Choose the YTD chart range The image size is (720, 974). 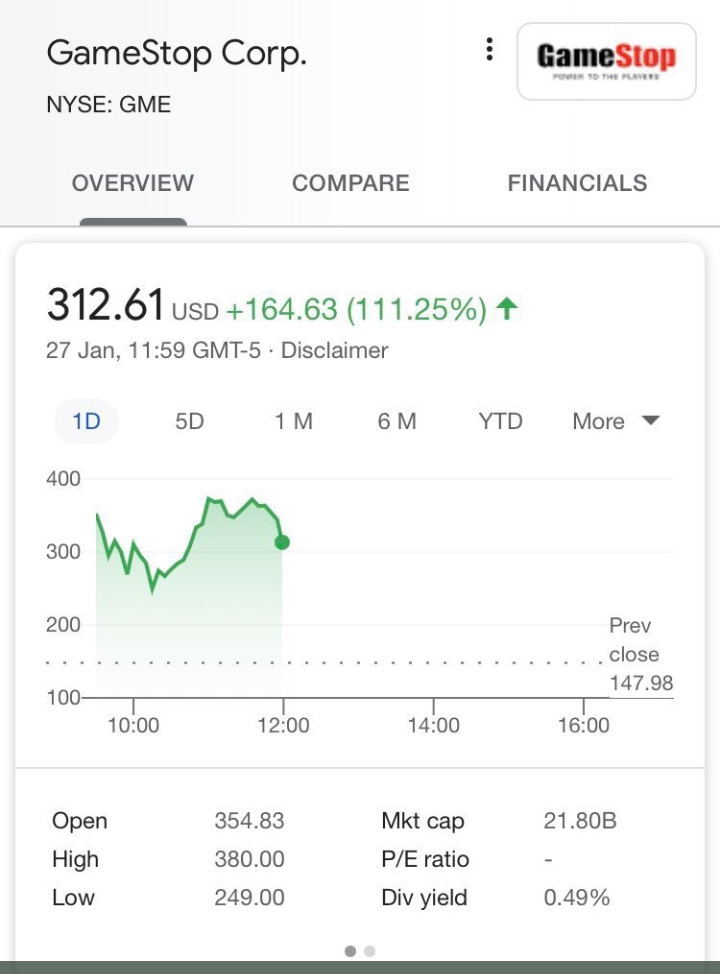coord(500,421)
